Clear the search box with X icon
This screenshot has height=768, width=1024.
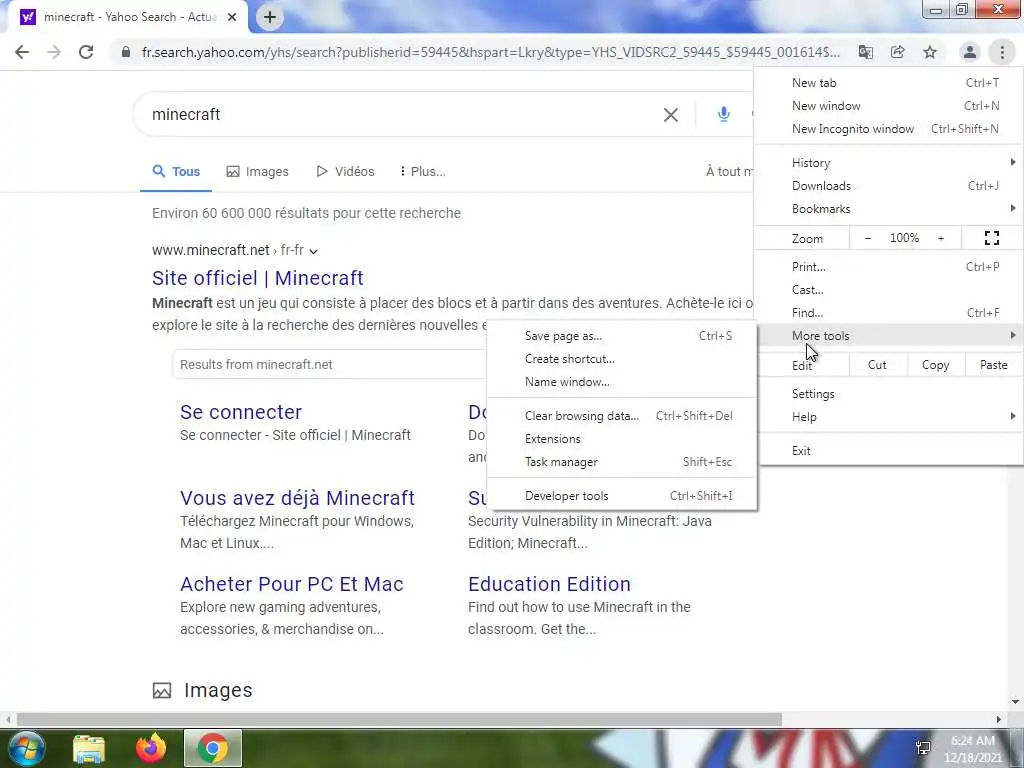pyautogui.click(x=671, y=115)
